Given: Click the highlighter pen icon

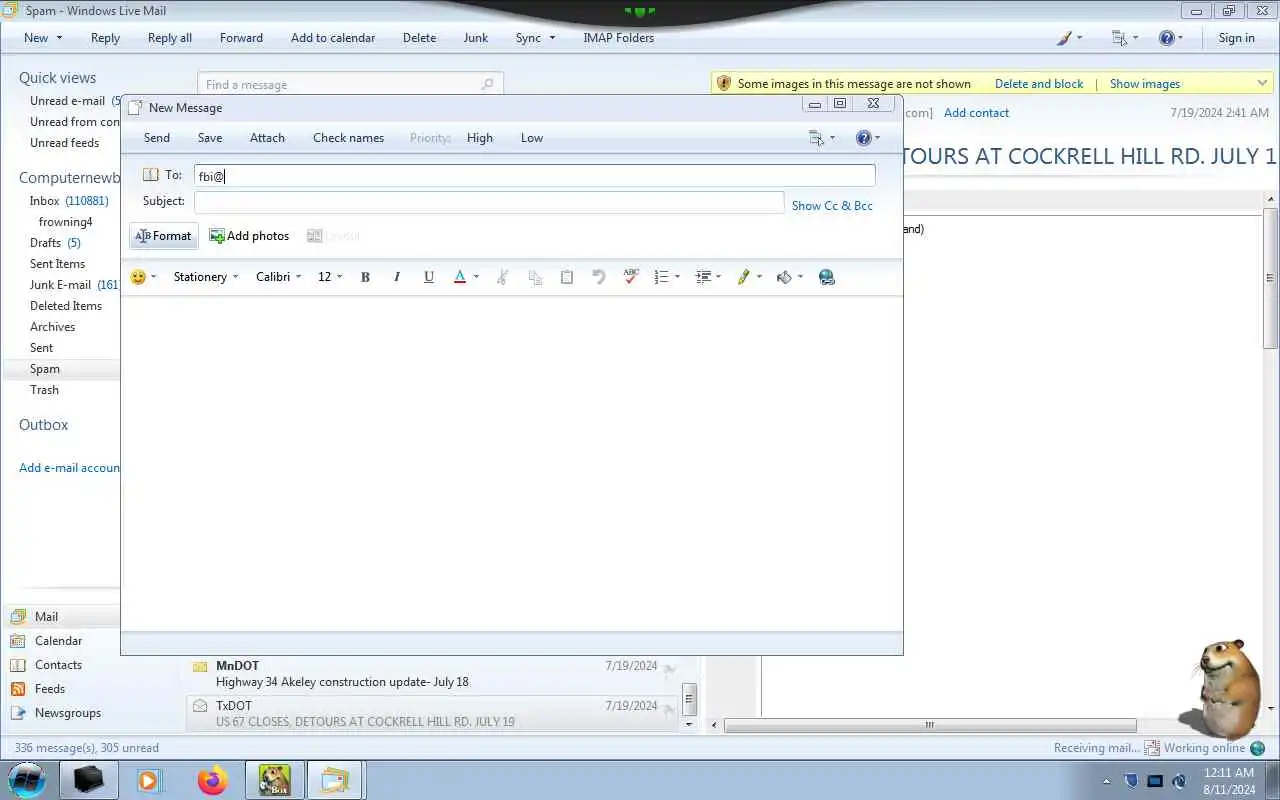Looking at the screenshot, I should click(x=744, y=277).
